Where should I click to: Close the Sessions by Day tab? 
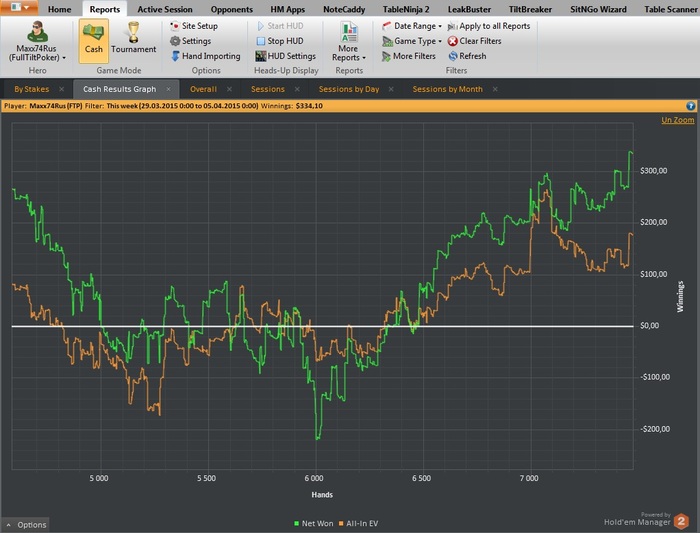(391, 89)
